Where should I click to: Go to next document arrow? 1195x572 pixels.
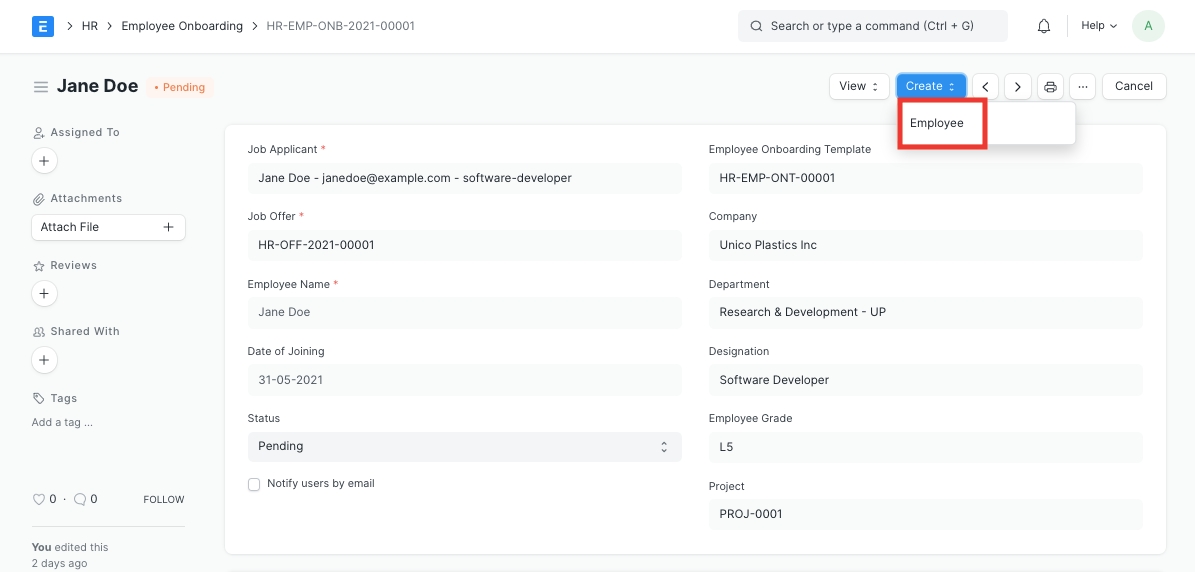point(1018,87)
